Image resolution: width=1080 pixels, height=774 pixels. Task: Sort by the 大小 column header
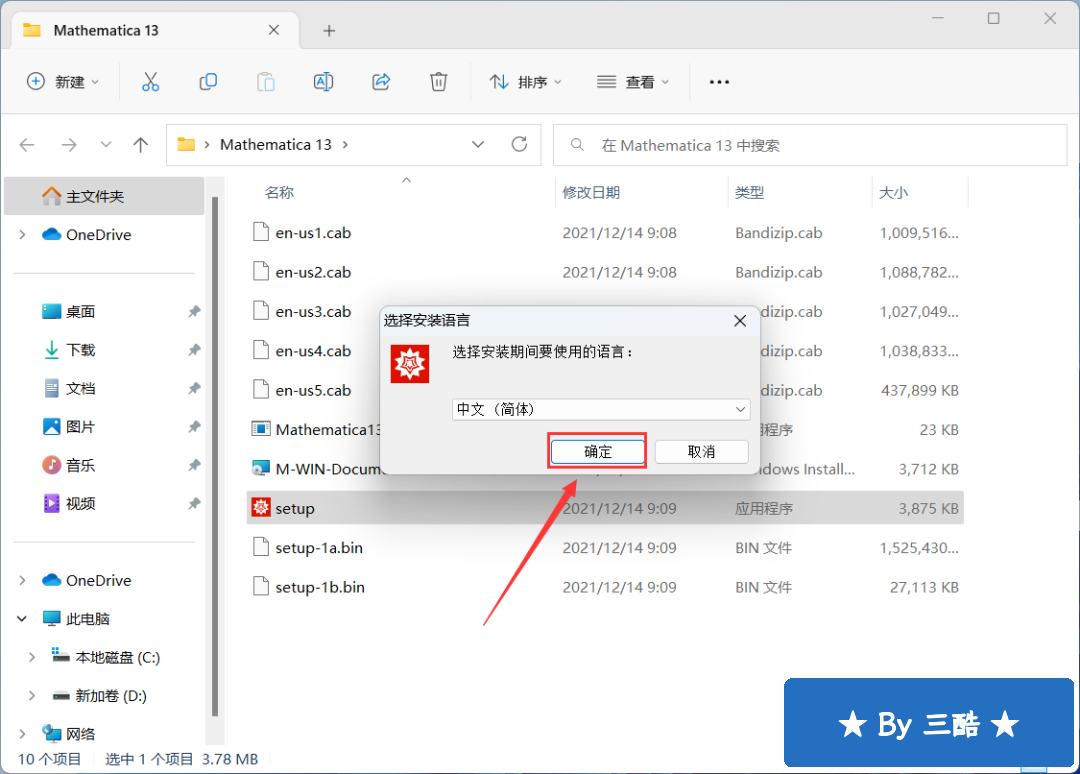click(x=893, y=193)
